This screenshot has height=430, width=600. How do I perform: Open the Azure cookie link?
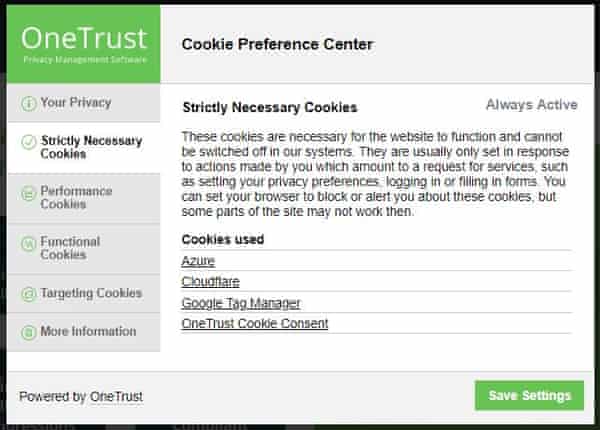198,261
